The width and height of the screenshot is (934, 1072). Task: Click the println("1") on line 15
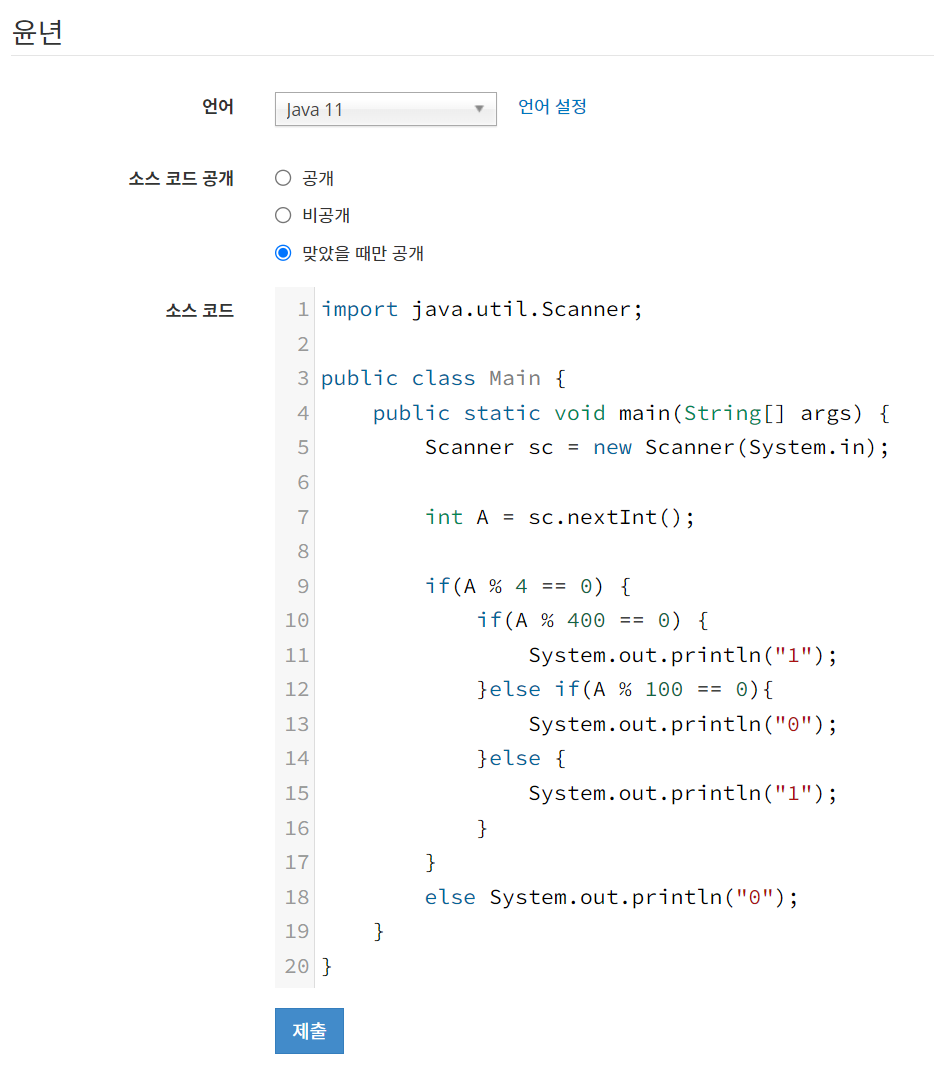pyautogui.click(x=682, y=793)
